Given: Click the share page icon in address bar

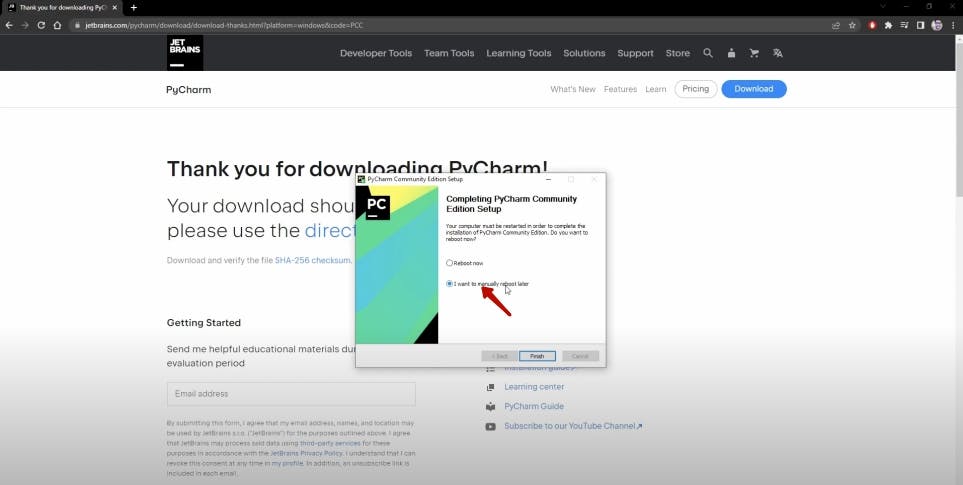Looking at the screenshot, I should point(836,25).
